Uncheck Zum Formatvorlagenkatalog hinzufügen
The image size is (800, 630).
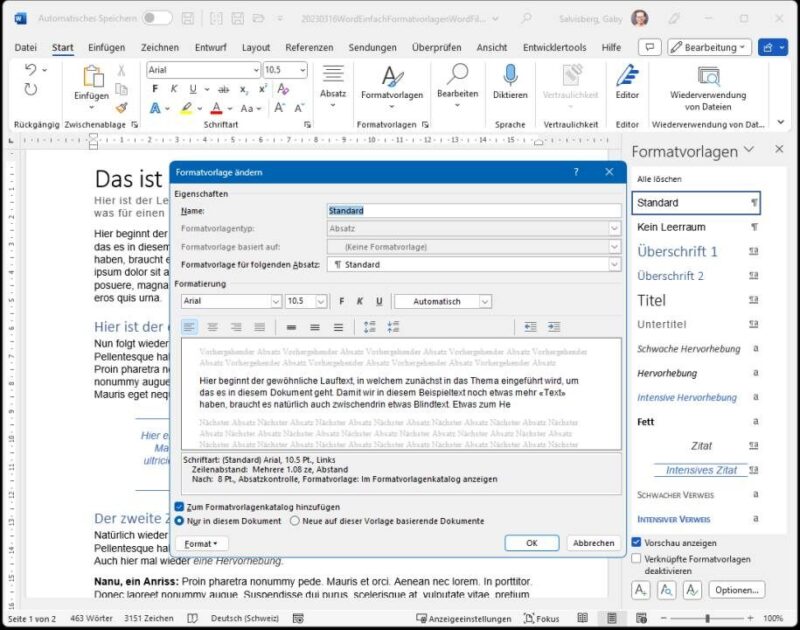point(180,507)
